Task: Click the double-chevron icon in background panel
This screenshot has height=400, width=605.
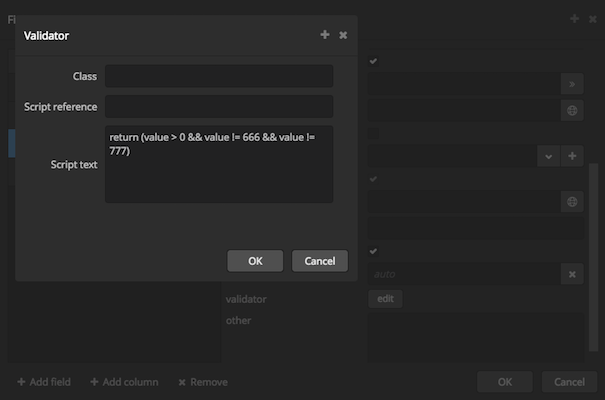Action: coord(572,84)
